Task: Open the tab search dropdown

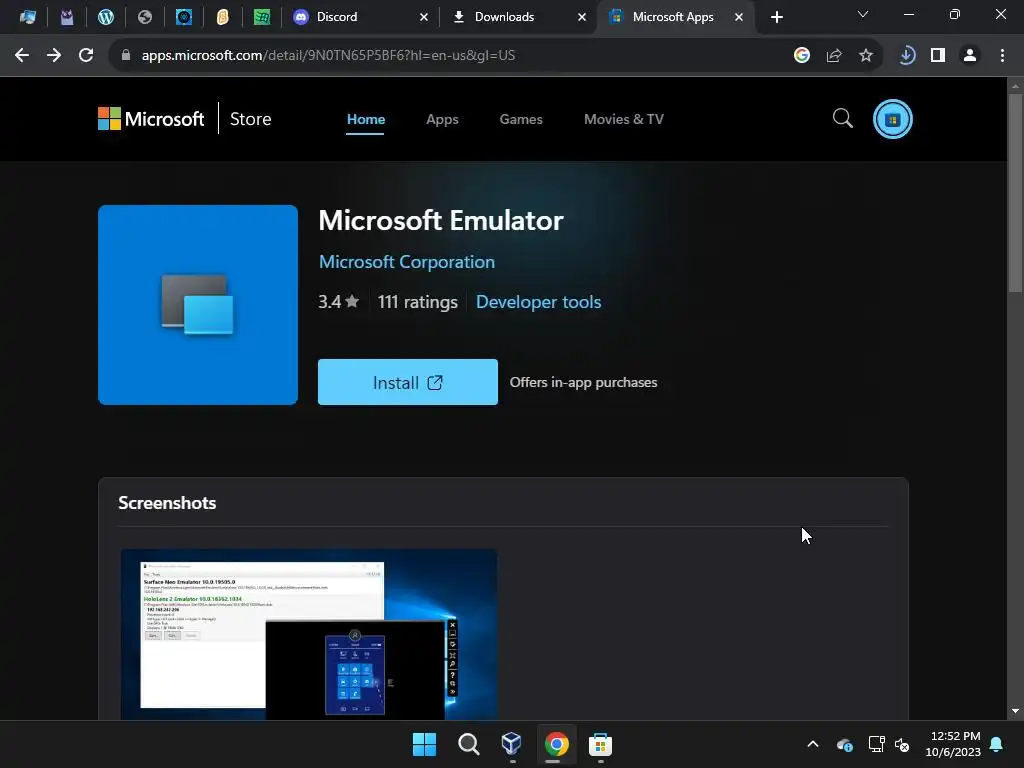Action: [x=863, y=14]
